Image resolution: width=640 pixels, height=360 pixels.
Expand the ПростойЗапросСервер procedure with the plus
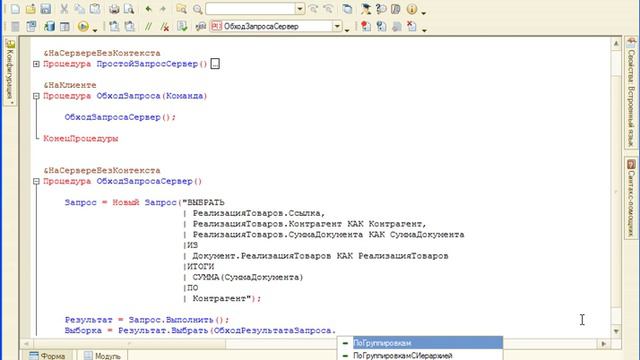[x=36, y=64]
